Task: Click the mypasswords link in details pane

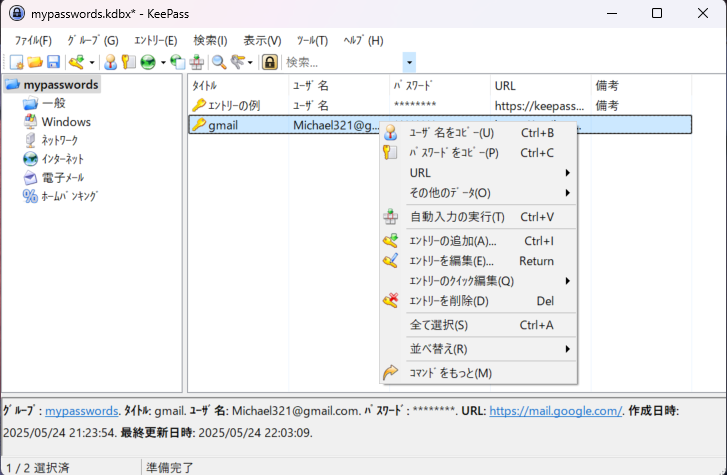Action: (82, 411)
